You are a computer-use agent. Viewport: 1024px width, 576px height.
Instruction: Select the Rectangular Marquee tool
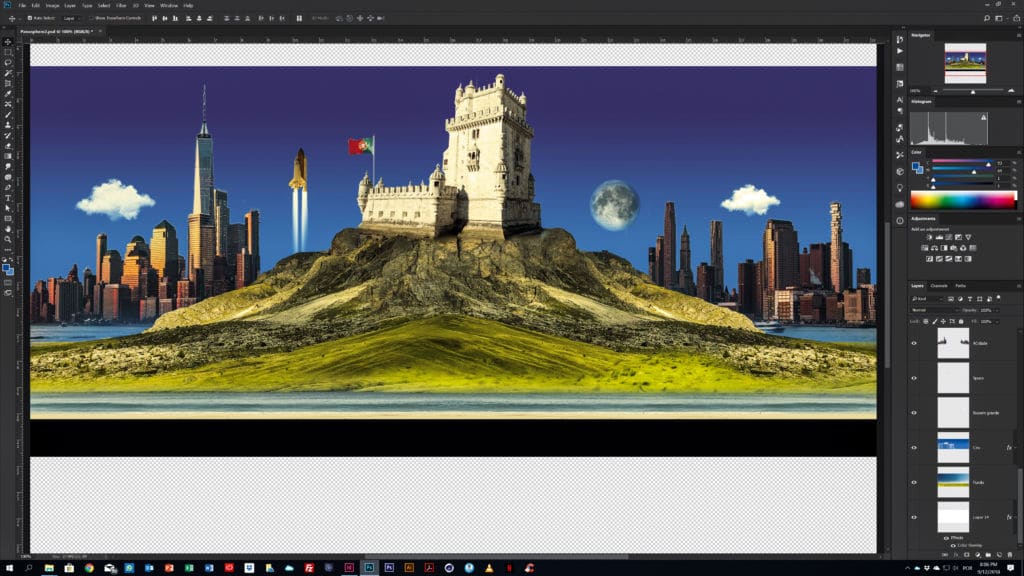pos(8,52)
